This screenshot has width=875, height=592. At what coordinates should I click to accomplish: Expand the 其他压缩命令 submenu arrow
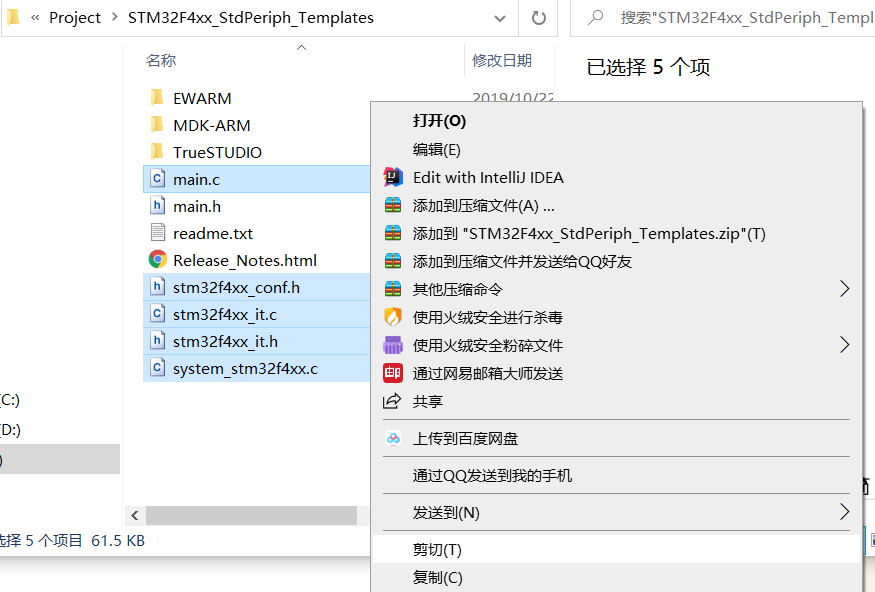coord(844,289)
